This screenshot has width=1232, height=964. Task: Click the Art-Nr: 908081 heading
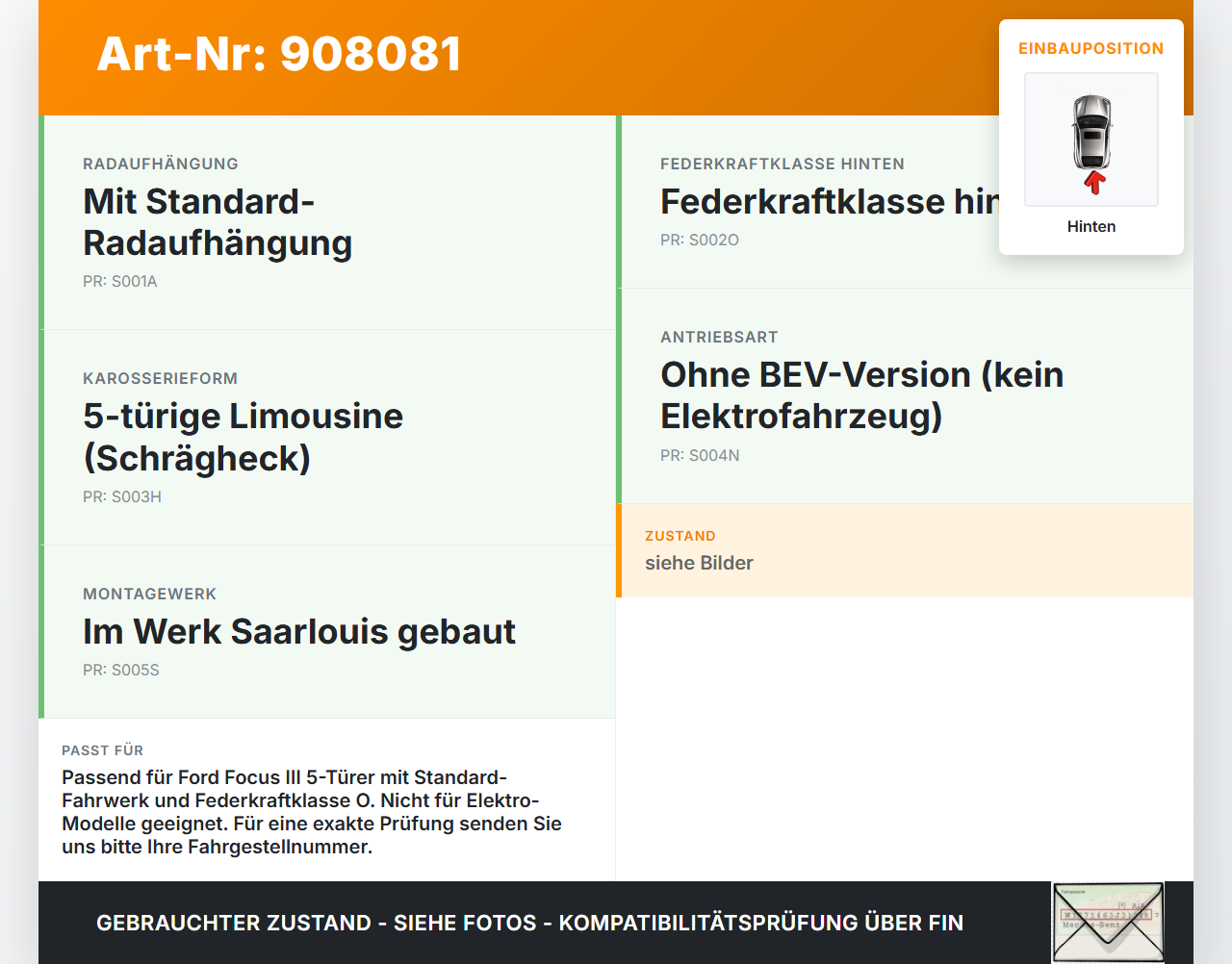pos(279,54)
